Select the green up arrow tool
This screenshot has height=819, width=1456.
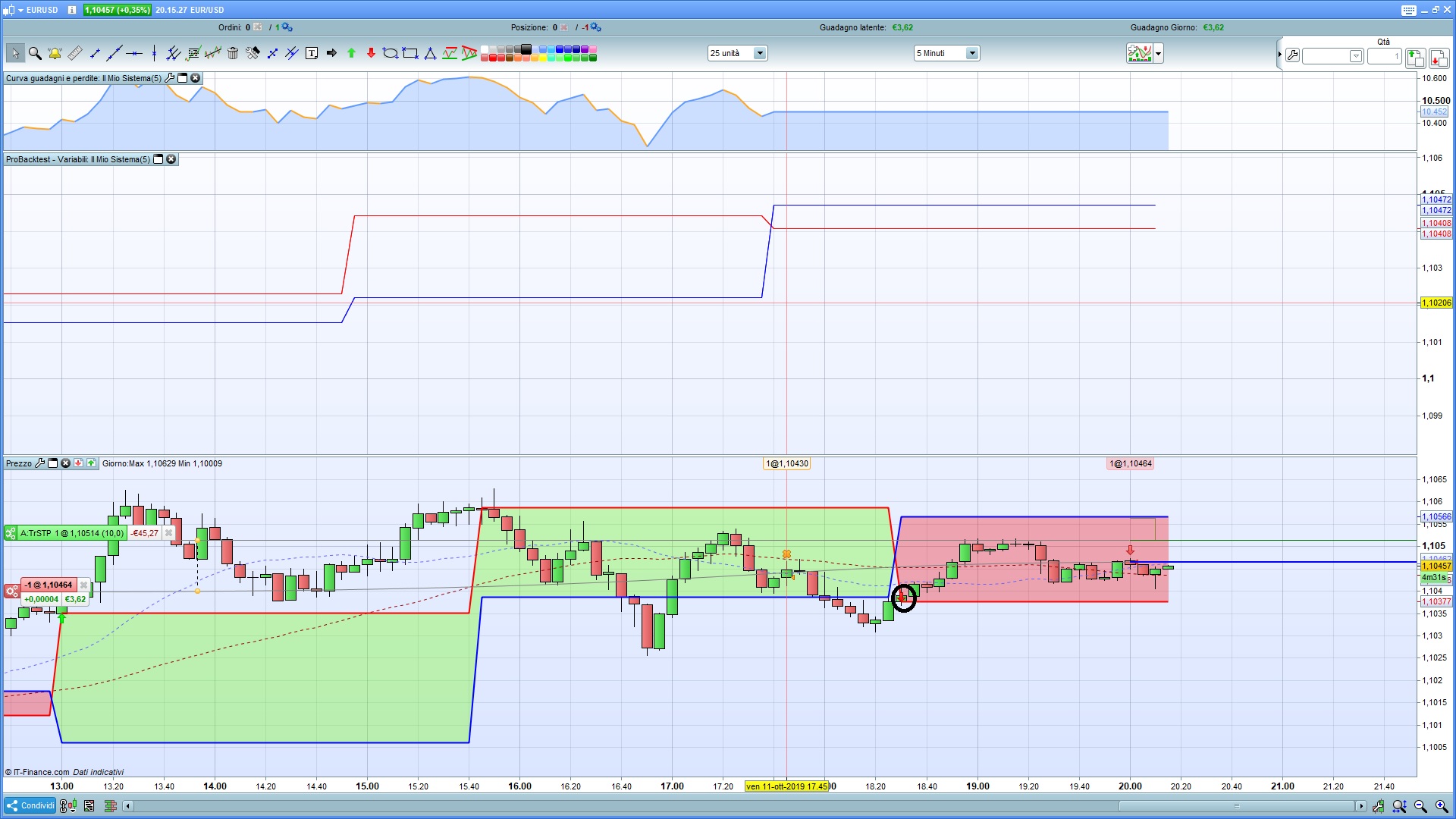point(351,53)
